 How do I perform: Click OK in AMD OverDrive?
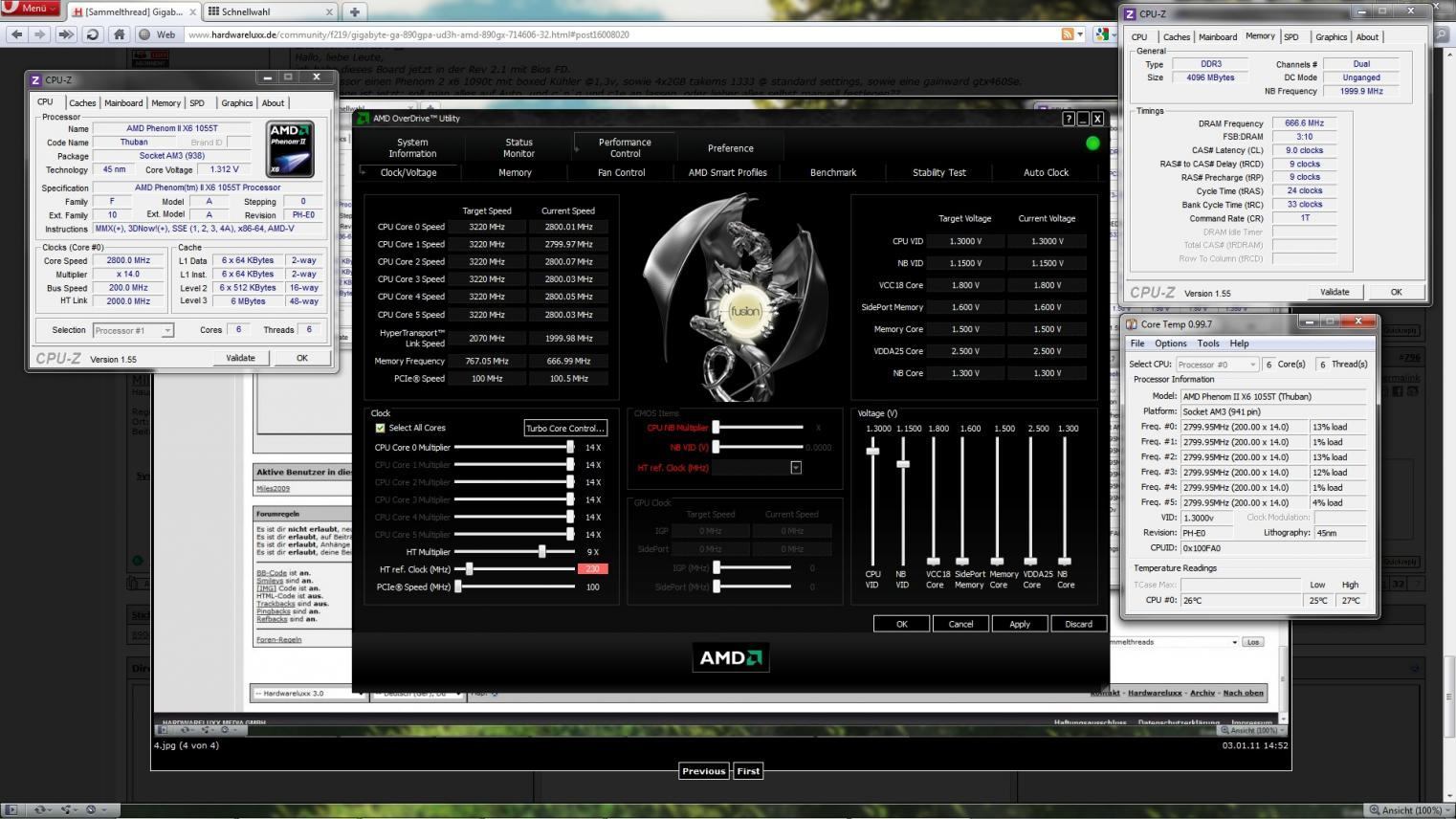(x=901, y=624)
